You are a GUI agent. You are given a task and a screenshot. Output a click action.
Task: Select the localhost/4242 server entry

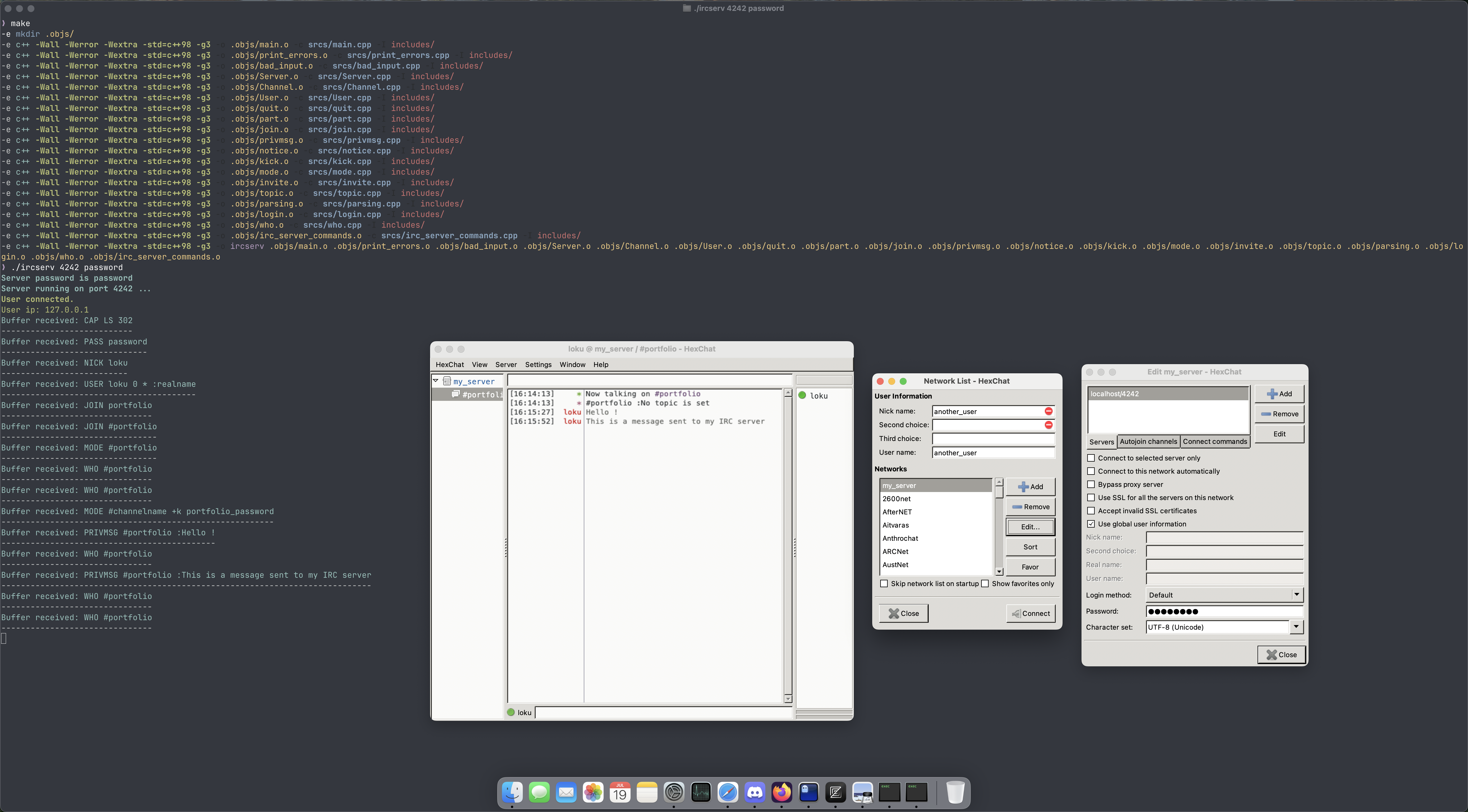click(x=1168, y=393)
